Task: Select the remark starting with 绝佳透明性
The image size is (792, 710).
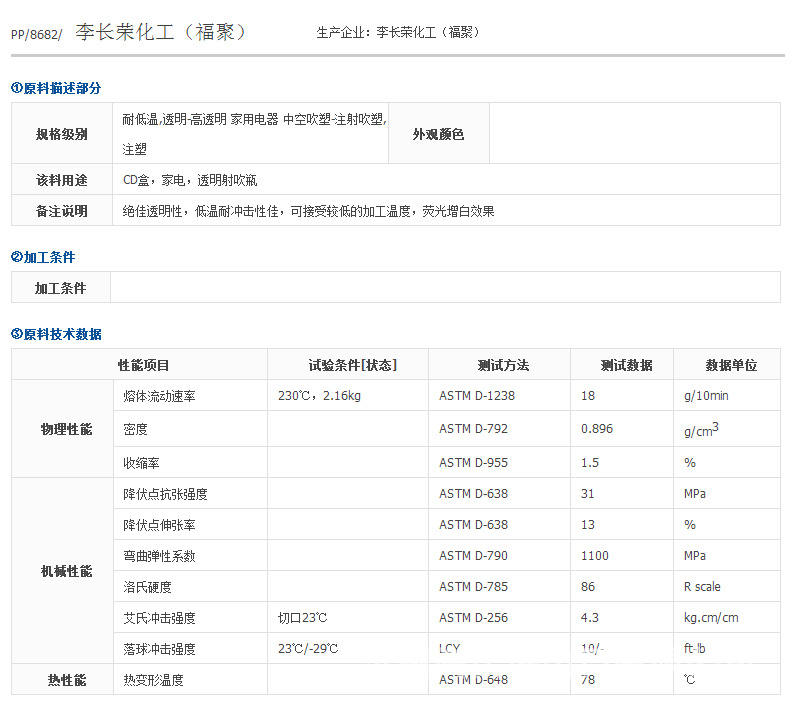Action: click(308, 211)
